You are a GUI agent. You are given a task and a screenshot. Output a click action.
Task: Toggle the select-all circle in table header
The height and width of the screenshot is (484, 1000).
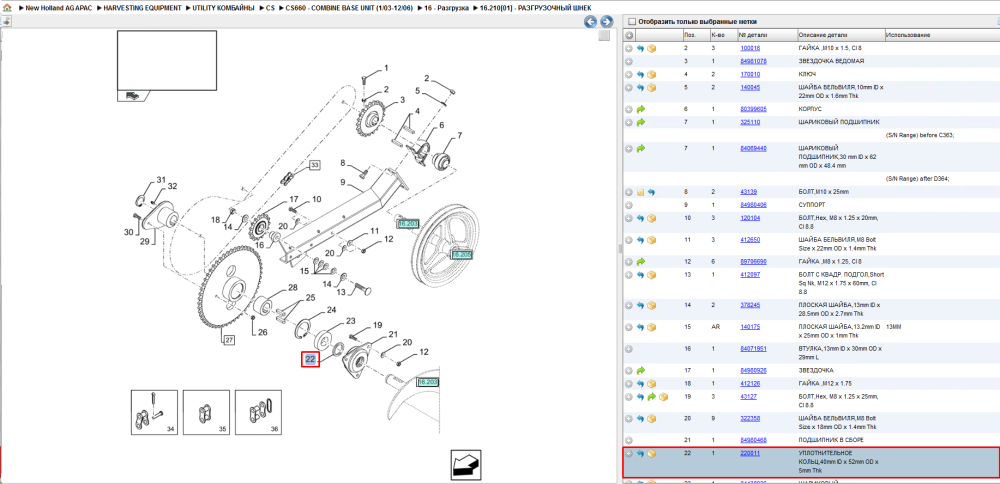(629, 35)
